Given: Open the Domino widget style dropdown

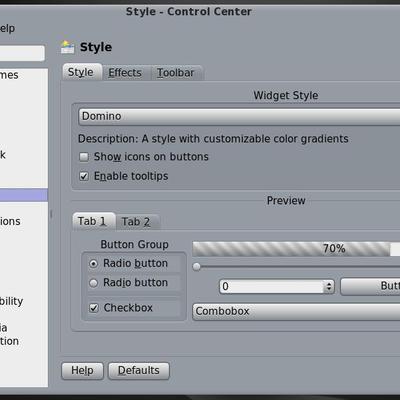Looking at the screenshot, I should pos(239,116).
